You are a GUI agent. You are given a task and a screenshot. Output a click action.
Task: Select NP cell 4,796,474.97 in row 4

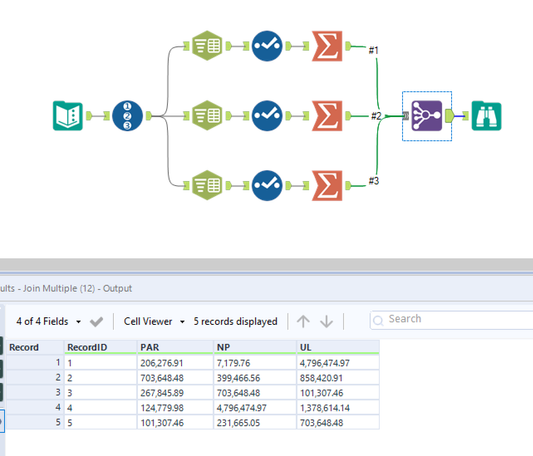click(255, 408)
